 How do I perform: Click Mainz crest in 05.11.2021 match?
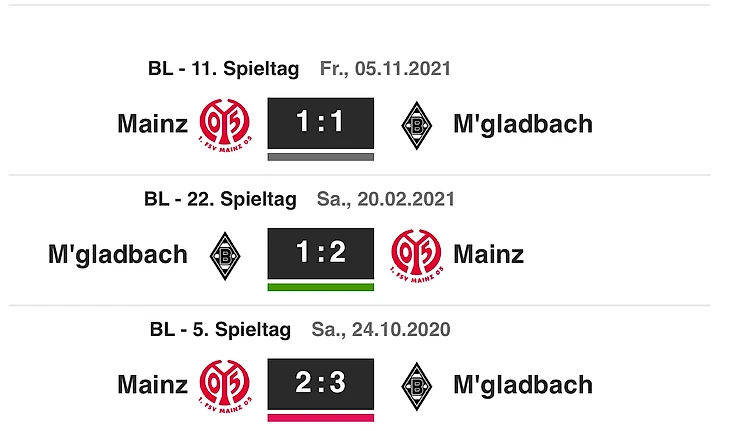pos(226,125)
